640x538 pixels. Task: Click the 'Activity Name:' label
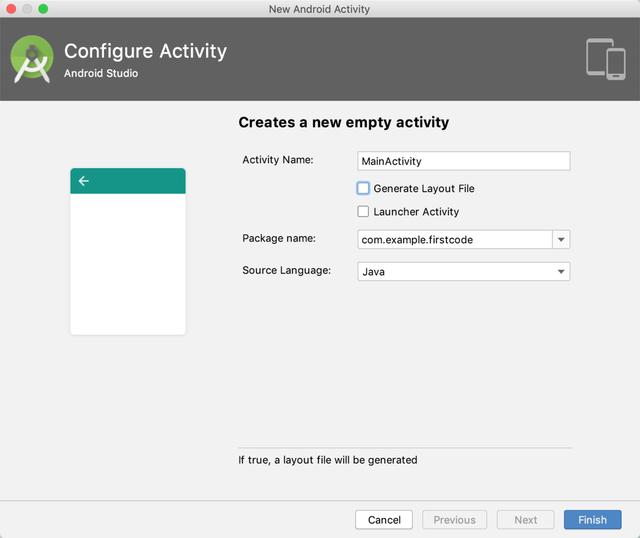point(278,160)
